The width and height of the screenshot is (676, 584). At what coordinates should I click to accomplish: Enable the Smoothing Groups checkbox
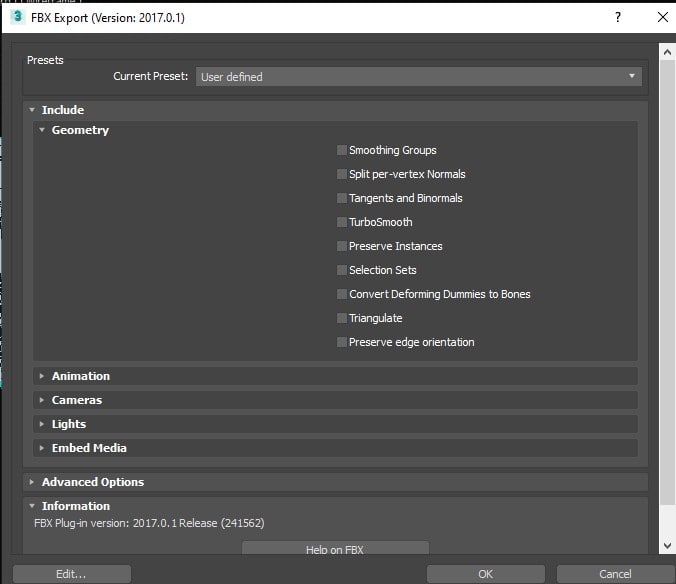click(341, 150)
